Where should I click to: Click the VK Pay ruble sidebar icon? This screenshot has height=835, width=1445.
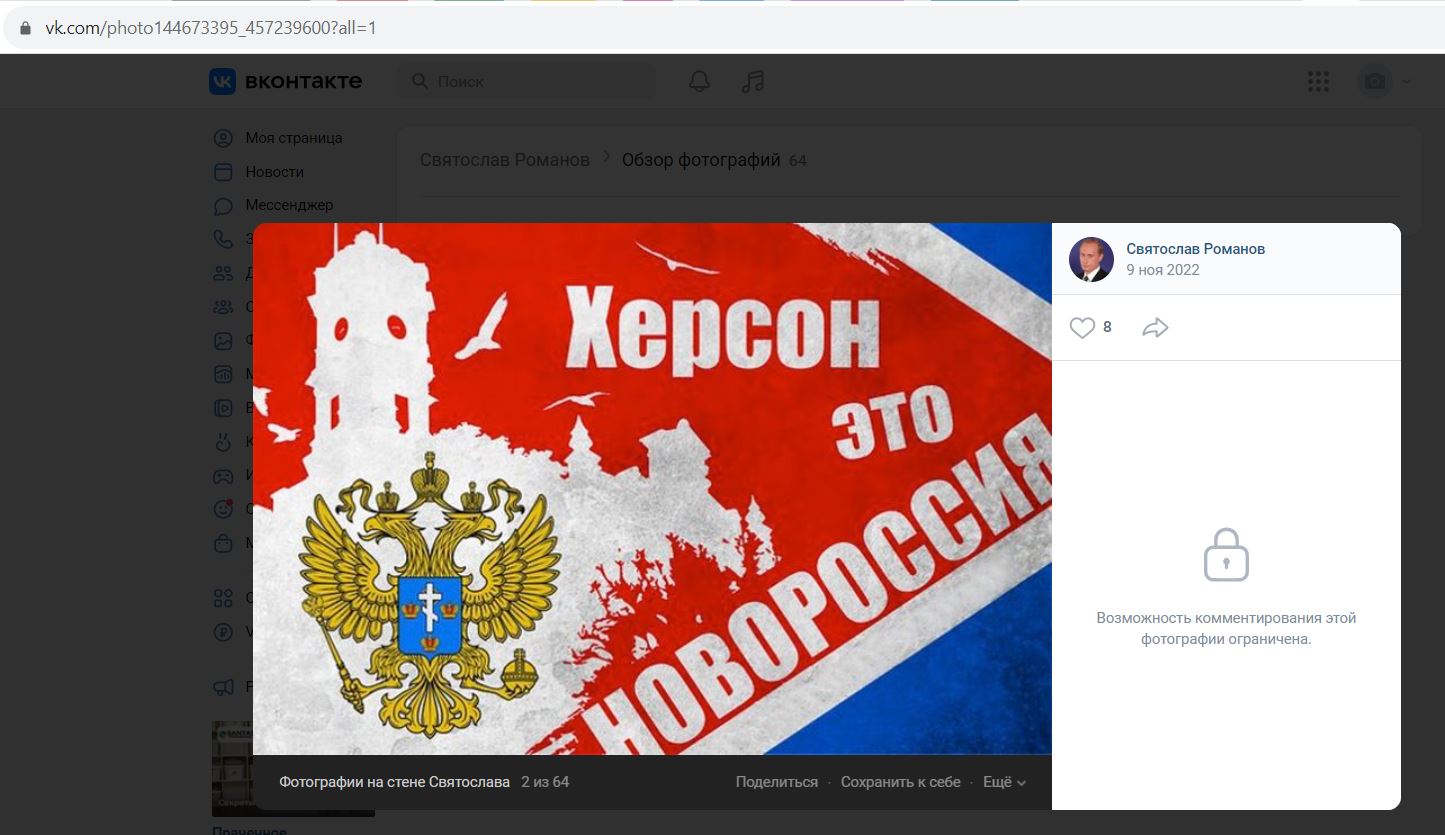tap(224, 632)
